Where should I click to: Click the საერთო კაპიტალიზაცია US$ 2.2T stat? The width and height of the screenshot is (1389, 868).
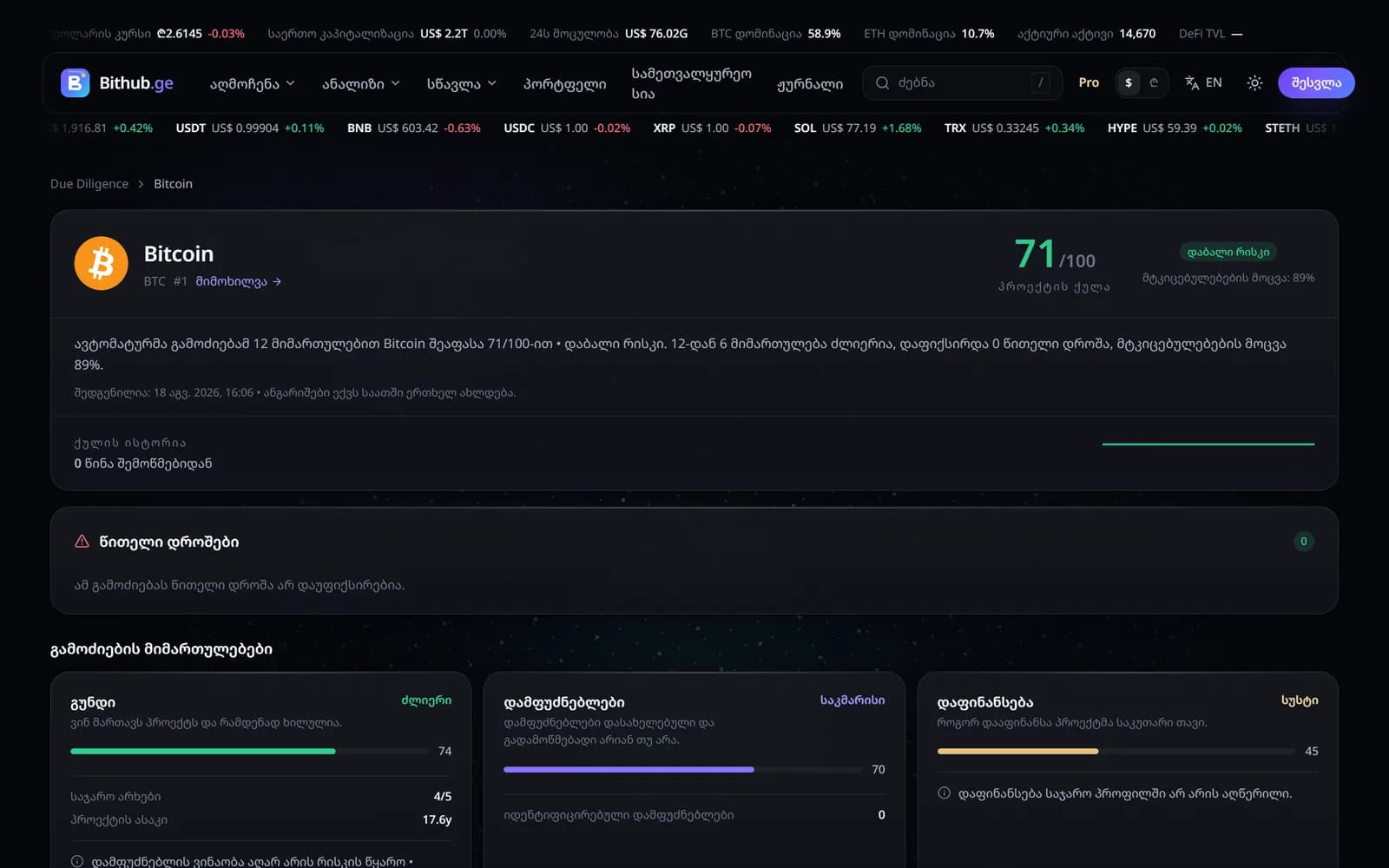tap(386, 34)
